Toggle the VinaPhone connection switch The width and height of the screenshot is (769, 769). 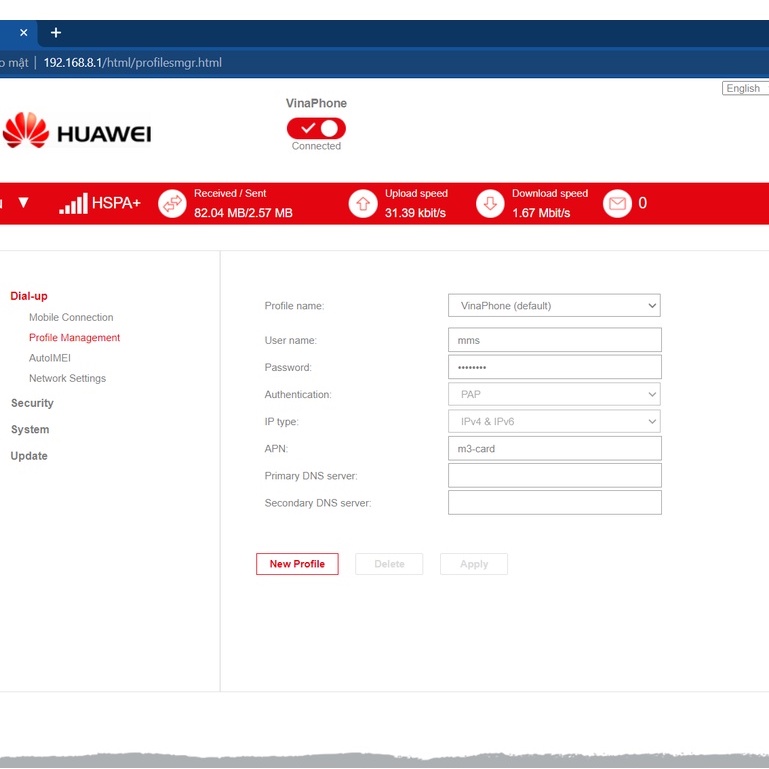316,128
